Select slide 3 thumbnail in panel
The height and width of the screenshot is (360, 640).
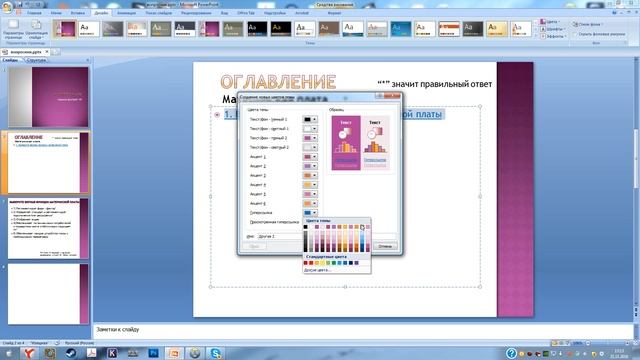pyautogui.click(x=48, y=229)
